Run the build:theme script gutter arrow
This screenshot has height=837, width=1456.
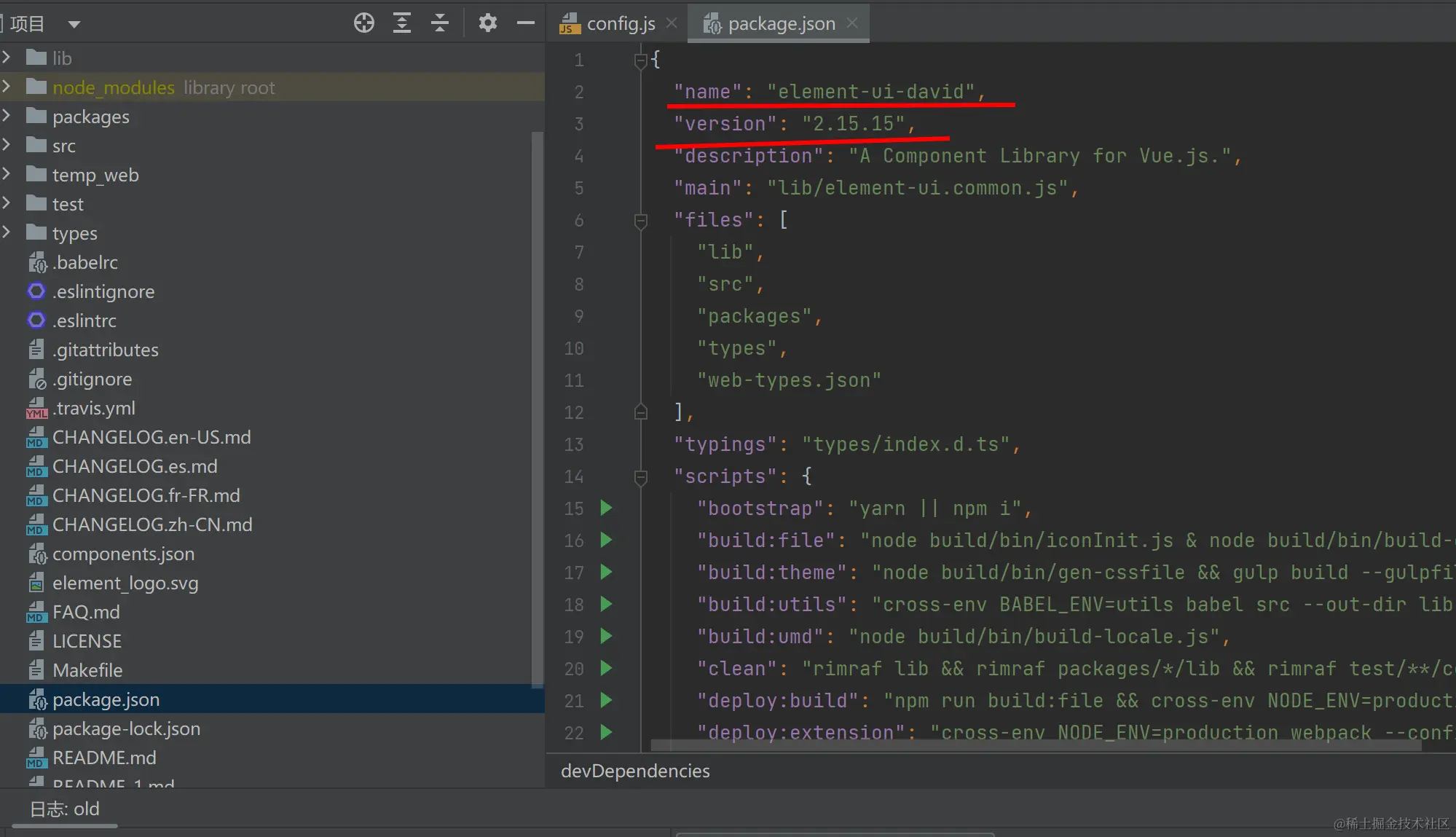606,572
